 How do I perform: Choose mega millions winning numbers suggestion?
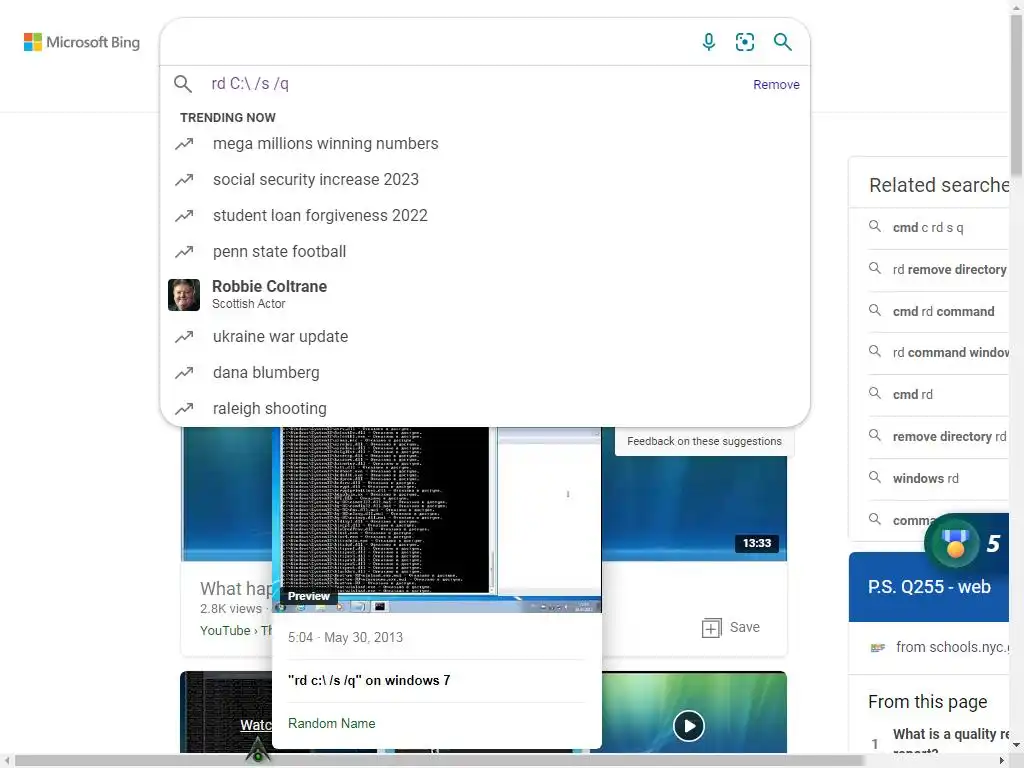click(x=325, y=144)
